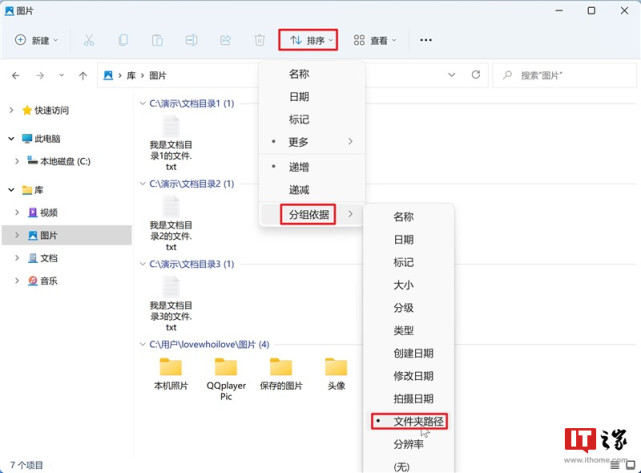Group by Size (大小)
Image resolution: width=641 pixels, height=473 pixels.
click(408, 285)
